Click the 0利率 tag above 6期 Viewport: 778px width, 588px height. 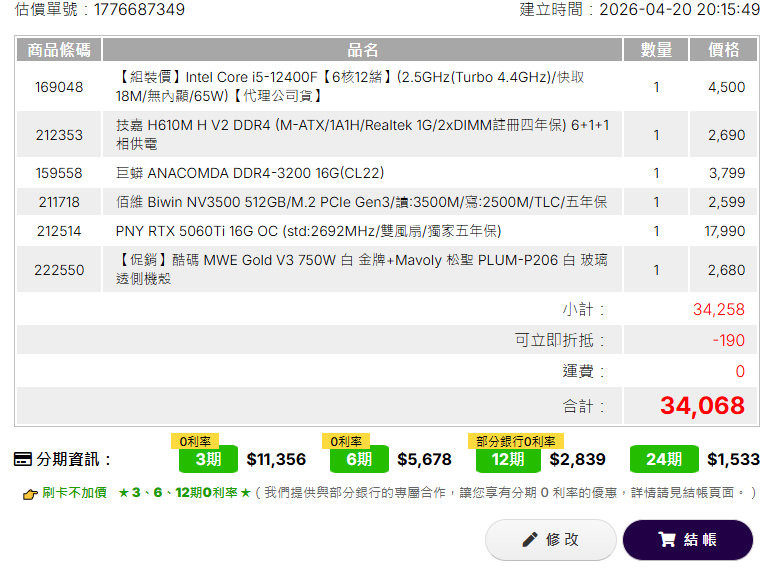tap(346, 441)
